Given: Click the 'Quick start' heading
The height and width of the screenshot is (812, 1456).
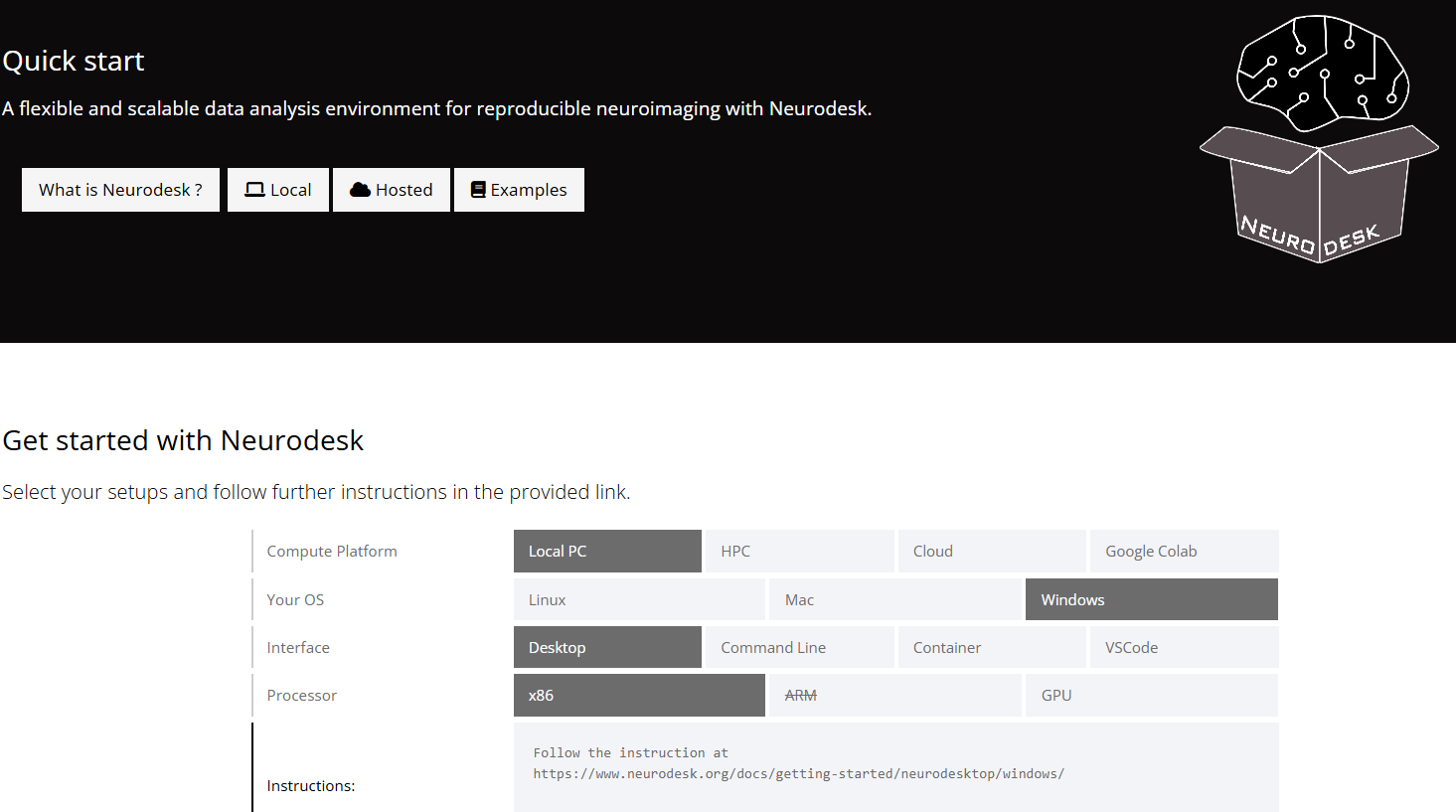Looking at the screenshot, I should pos(74,61).
